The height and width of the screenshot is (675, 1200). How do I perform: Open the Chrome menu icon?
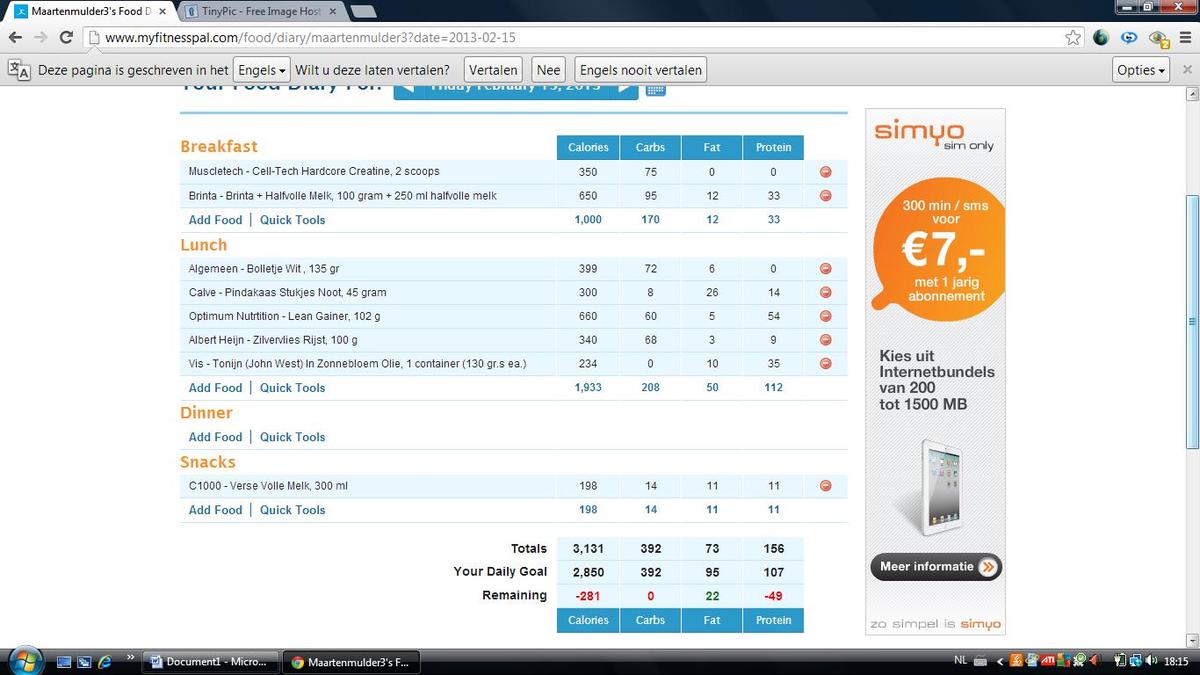[x=1184, y=38]
